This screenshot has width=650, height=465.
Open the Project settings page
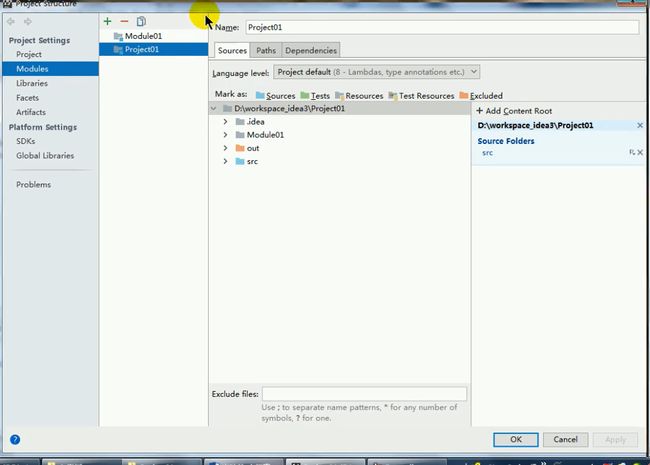pos(29,54)
